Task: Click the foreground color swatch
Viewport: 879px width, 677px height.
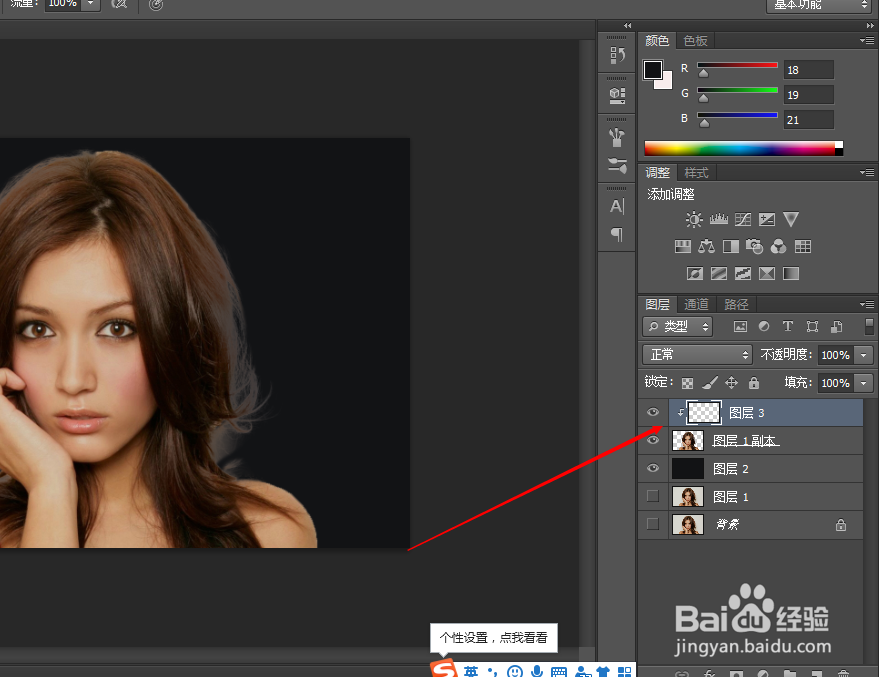Action: coord(653,69)
